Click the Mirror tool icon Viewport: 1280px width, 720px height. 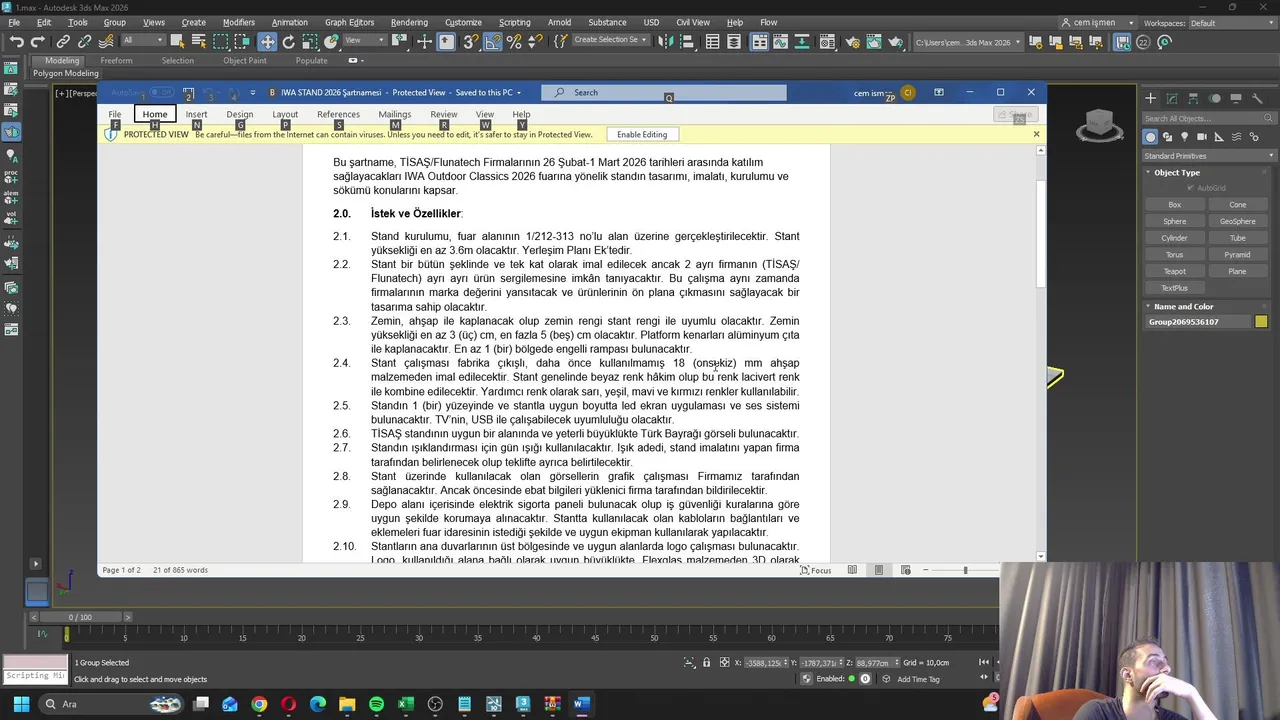[665, 42]
